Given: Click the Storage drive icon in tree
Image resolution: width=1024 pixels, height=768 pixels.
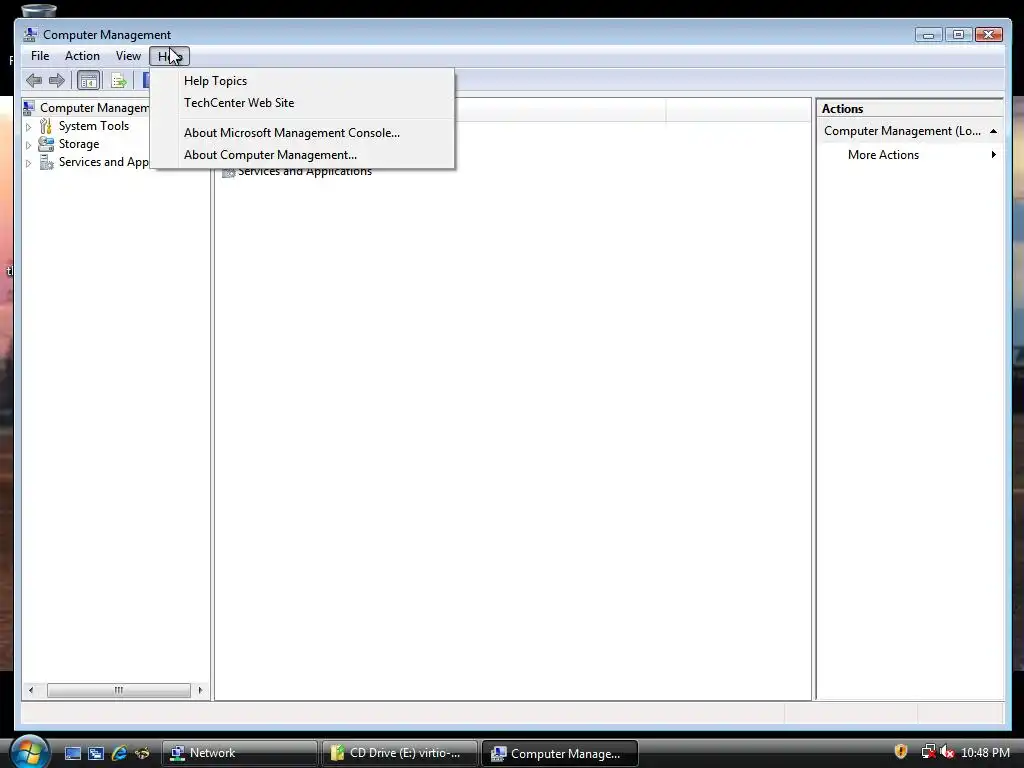Looking at the screenshot, I should pos(46,144).
